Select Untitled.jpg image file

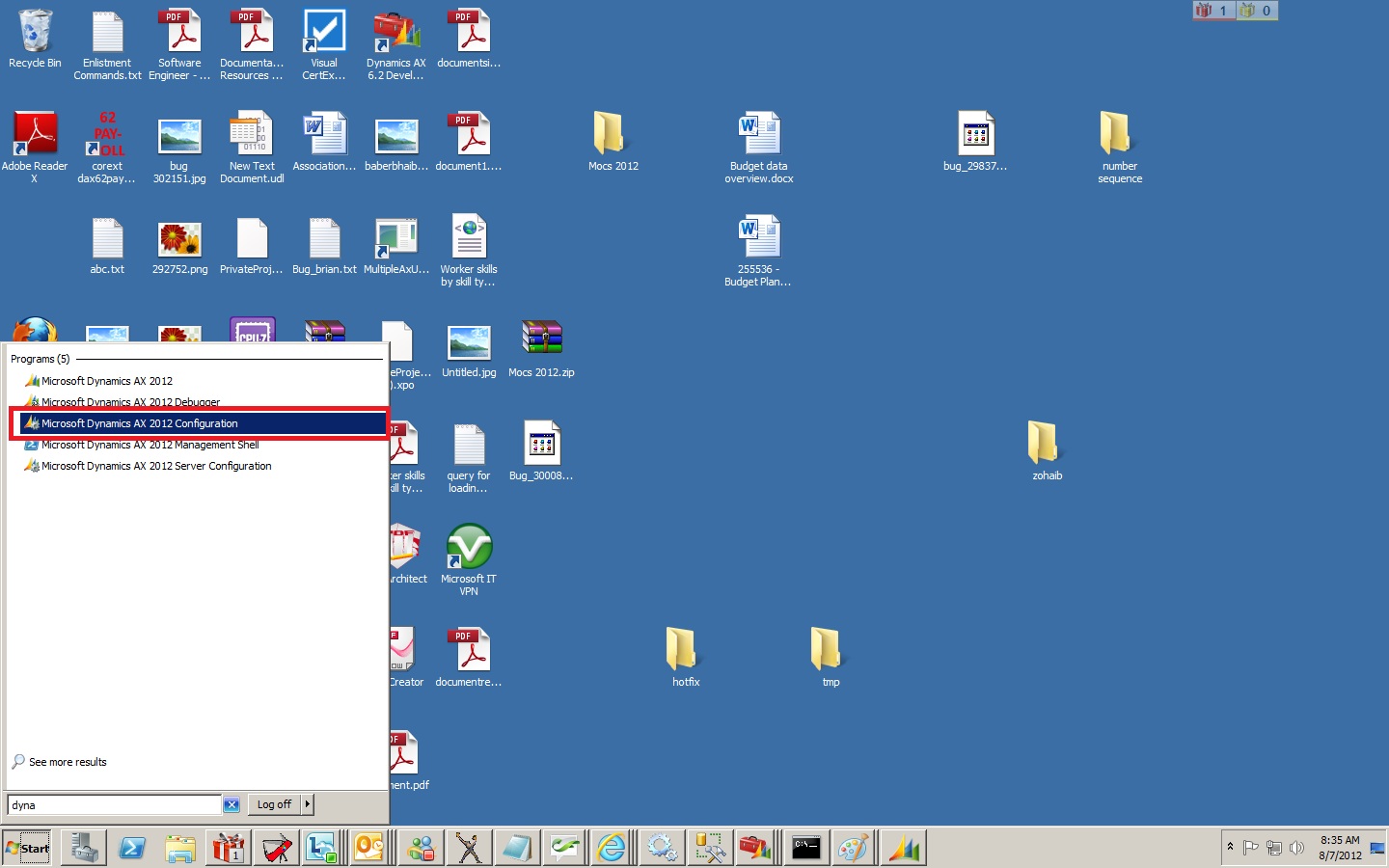(x=469, y=350)
